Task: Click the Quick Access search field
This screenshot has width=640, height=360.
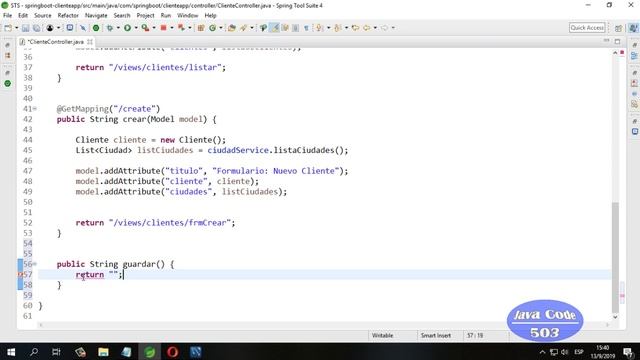Action: point(587,28)
